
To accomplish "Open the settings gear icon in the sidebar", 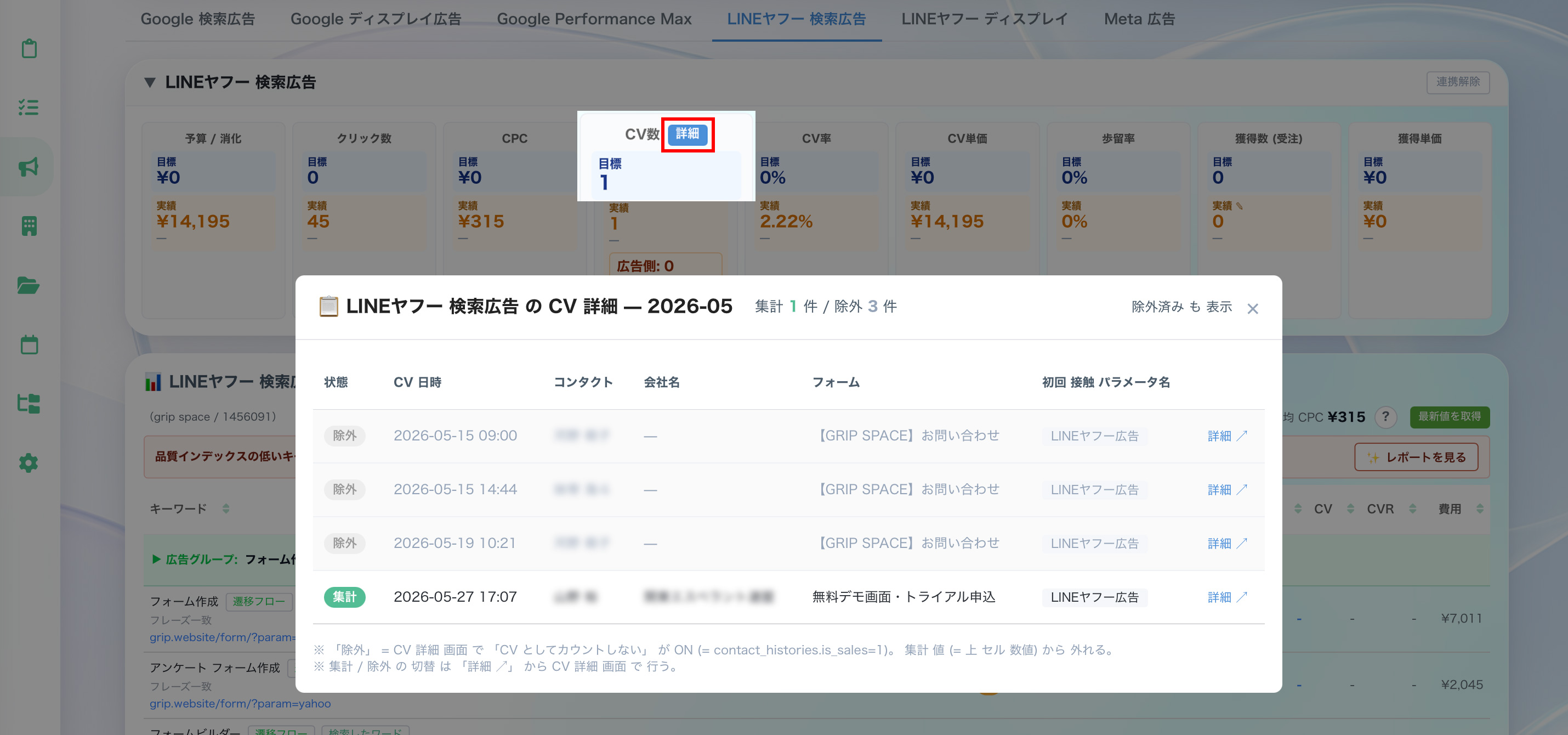I will (29, 463).
